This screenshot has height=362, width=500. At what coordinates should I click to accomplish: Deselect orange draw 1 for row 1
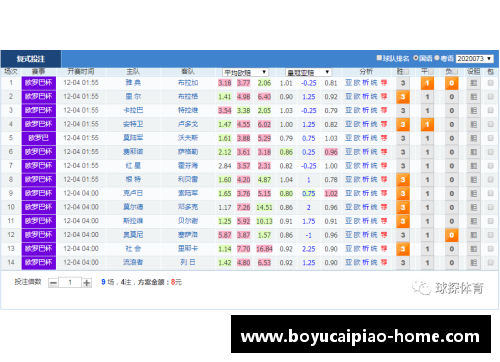pos(427,83)
